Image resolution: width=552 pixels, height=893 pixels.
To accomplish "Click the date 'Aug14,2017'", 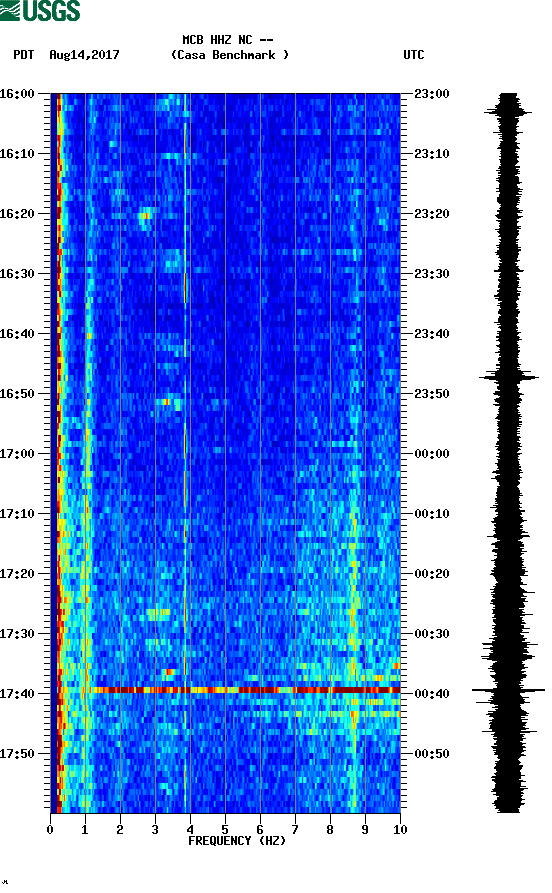I will pyautogui.click(x=84, y=55).
